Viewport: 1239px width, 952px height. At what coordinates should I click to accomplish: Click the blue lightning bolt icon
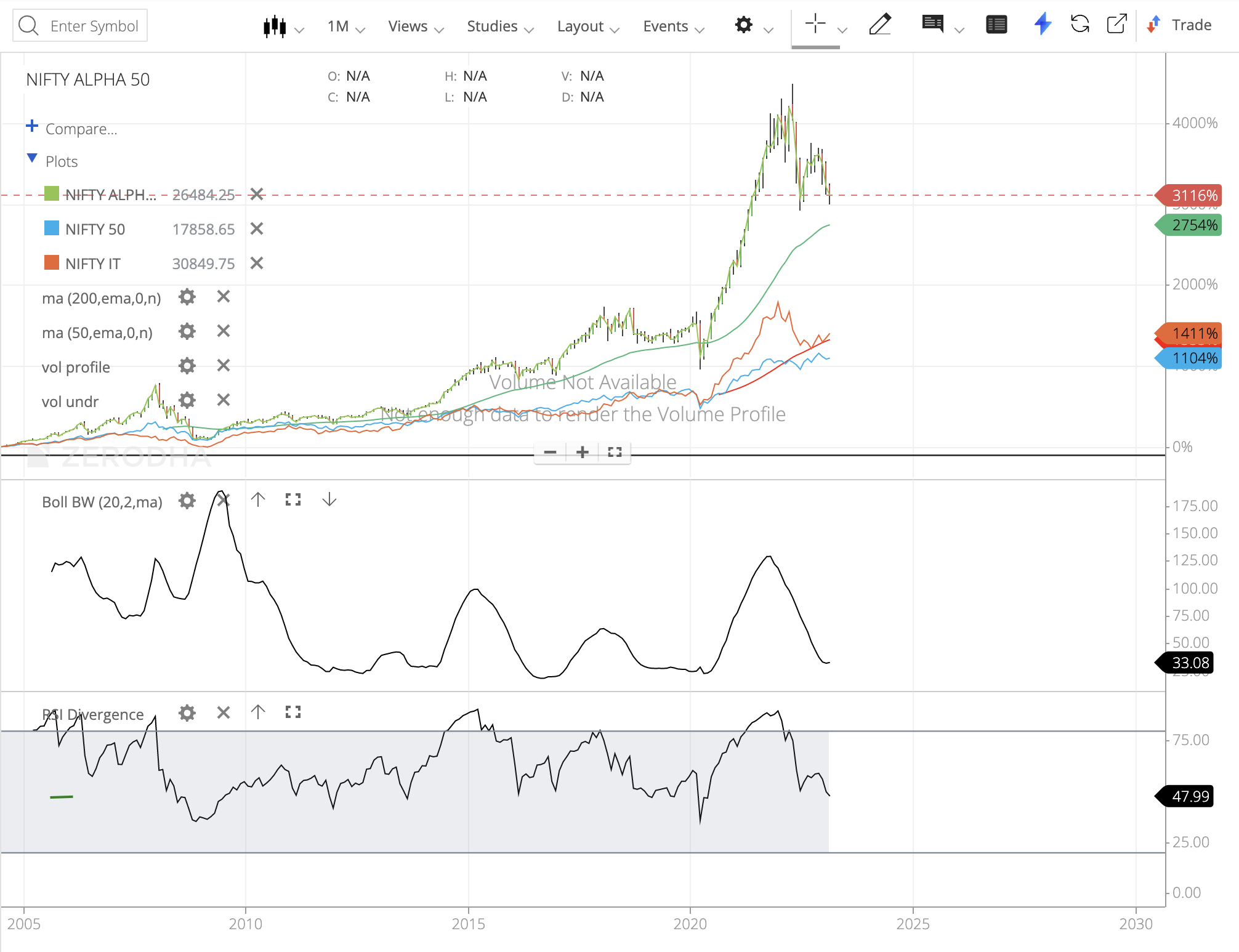pos(1043,25)
